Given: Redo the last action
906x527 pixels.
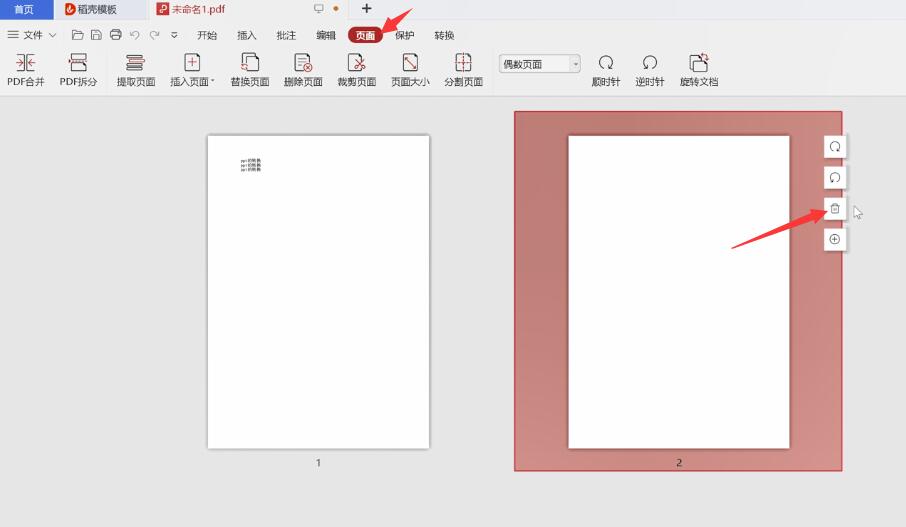Looking at the screenshot, I should point(154,35).
